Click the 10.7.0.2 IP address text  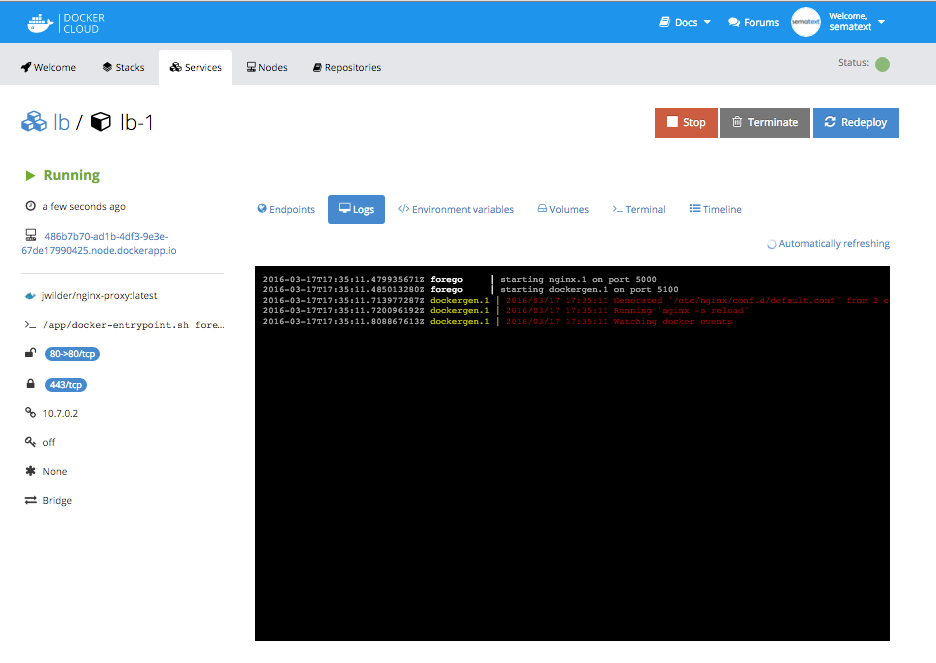(60, 414)
